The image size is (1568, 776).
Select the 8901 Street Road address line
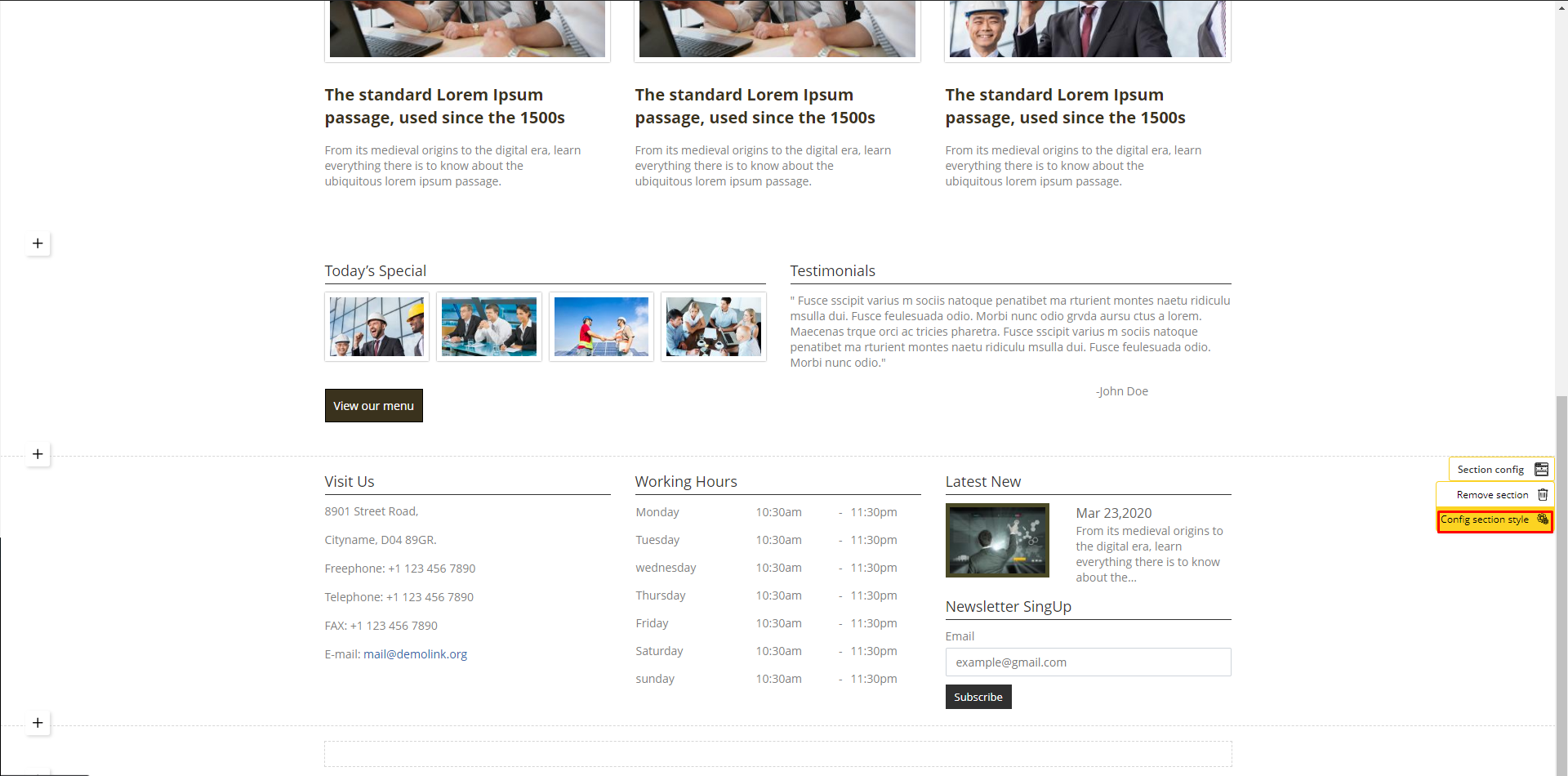pyautogui.click(x=371, y=511)
